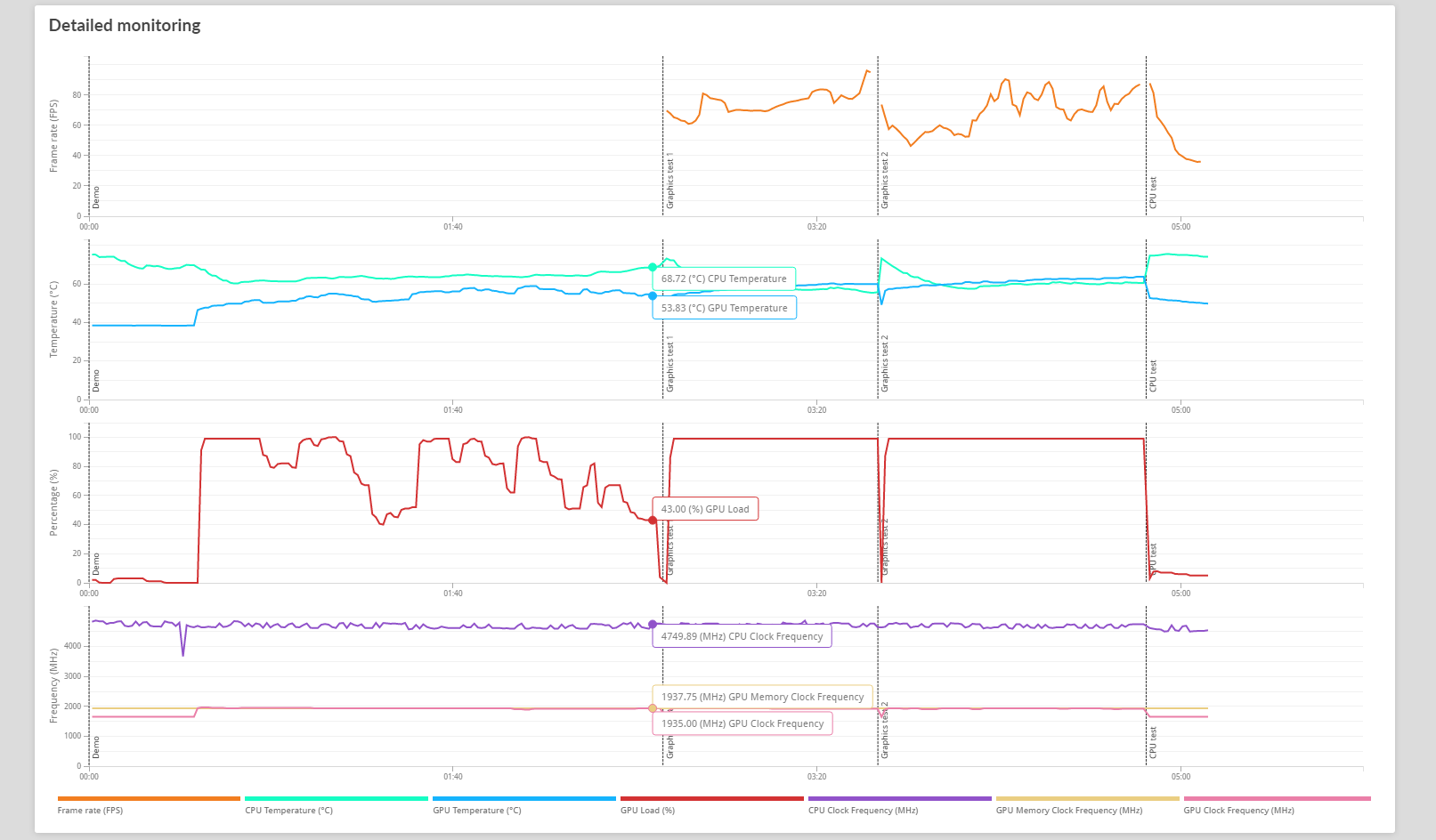Viewport: 1436px width, 840px height.
Task: Click CPU test marker in temperature chart
Action: pos(1153,376)
